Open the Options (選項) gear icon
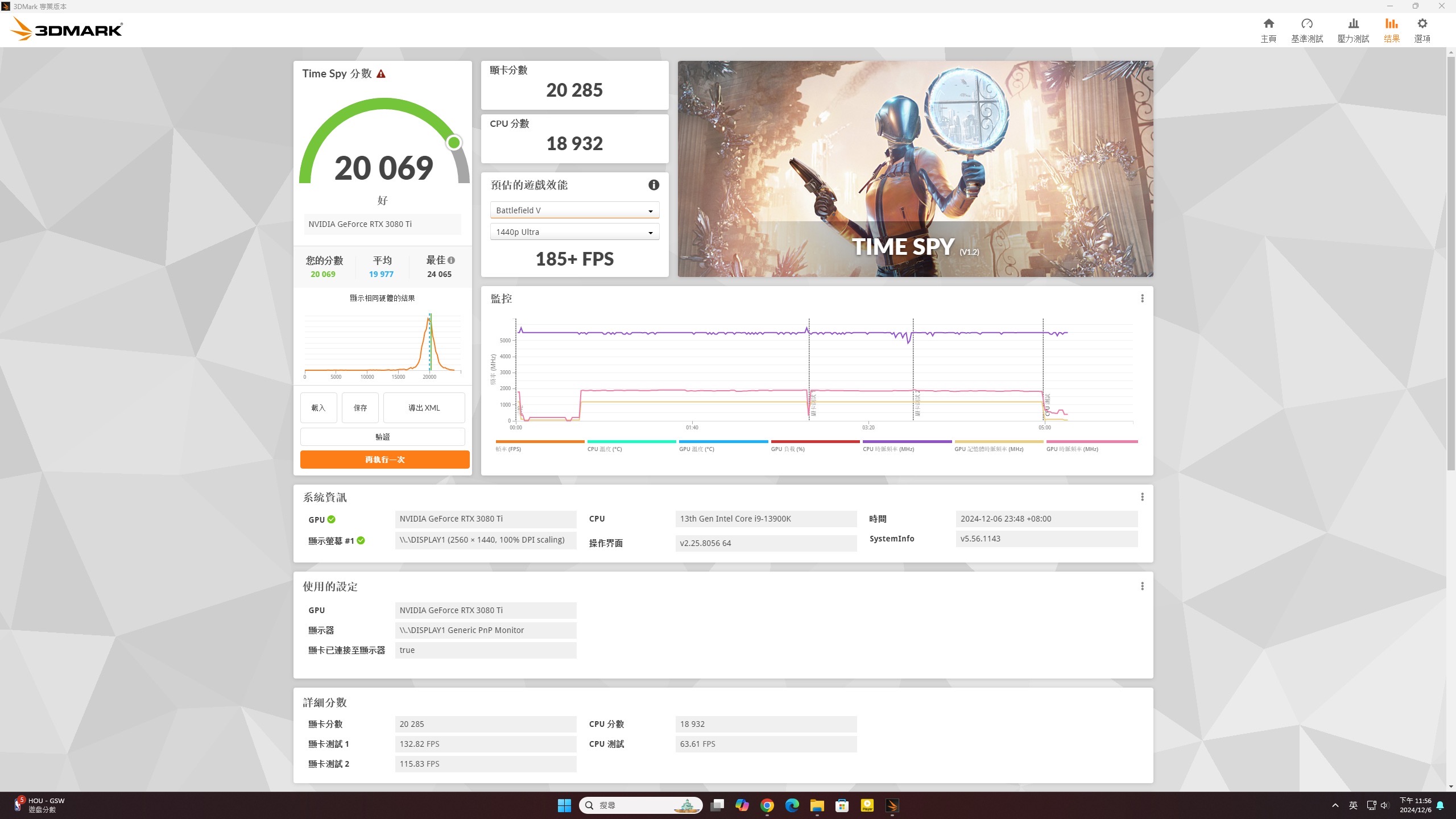The height and width of the screenshot is (819, 1456). point(1422,30)
